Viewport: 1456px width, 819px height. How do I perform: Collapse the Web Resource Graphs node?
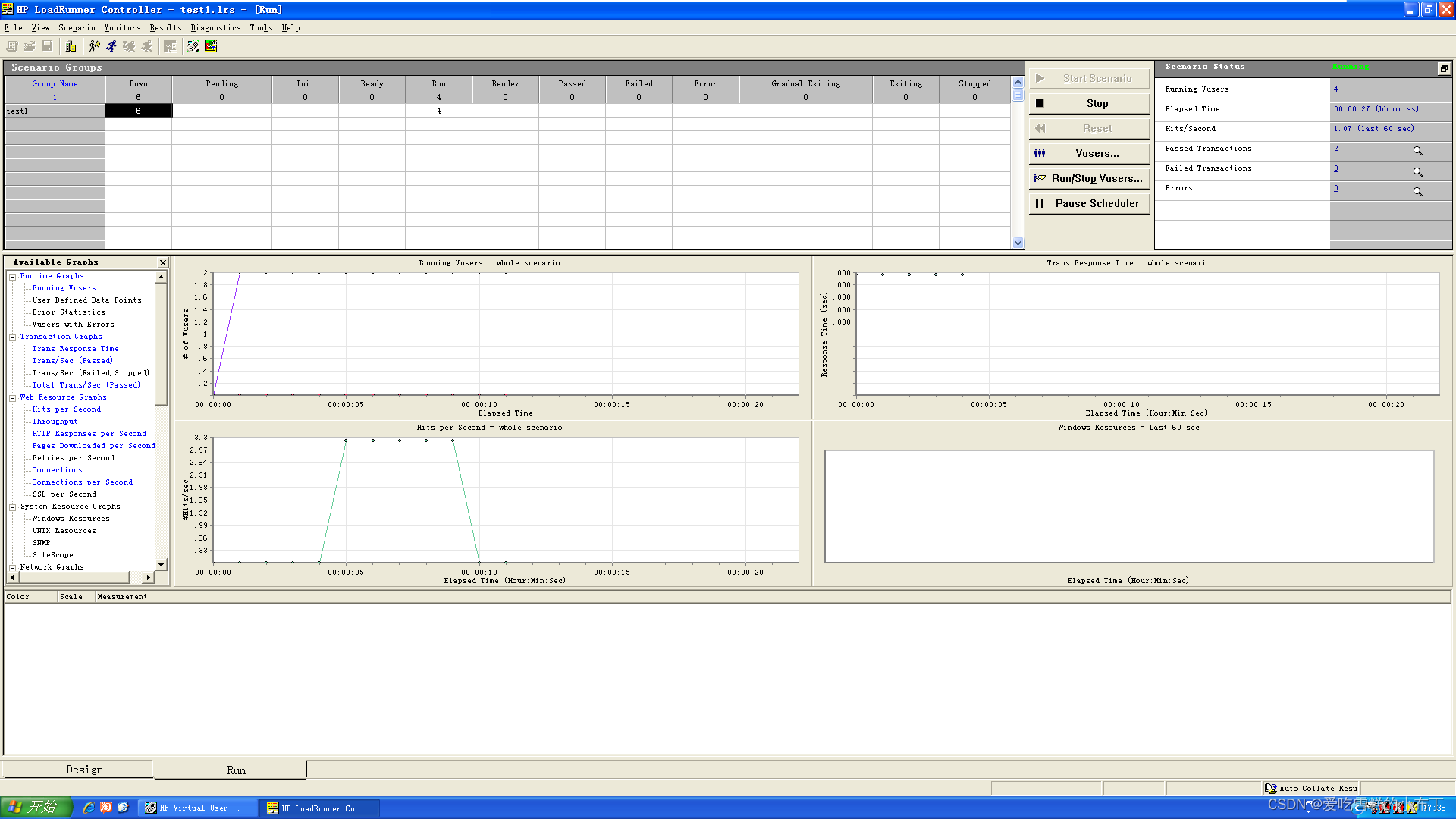(x=12, y=398)
